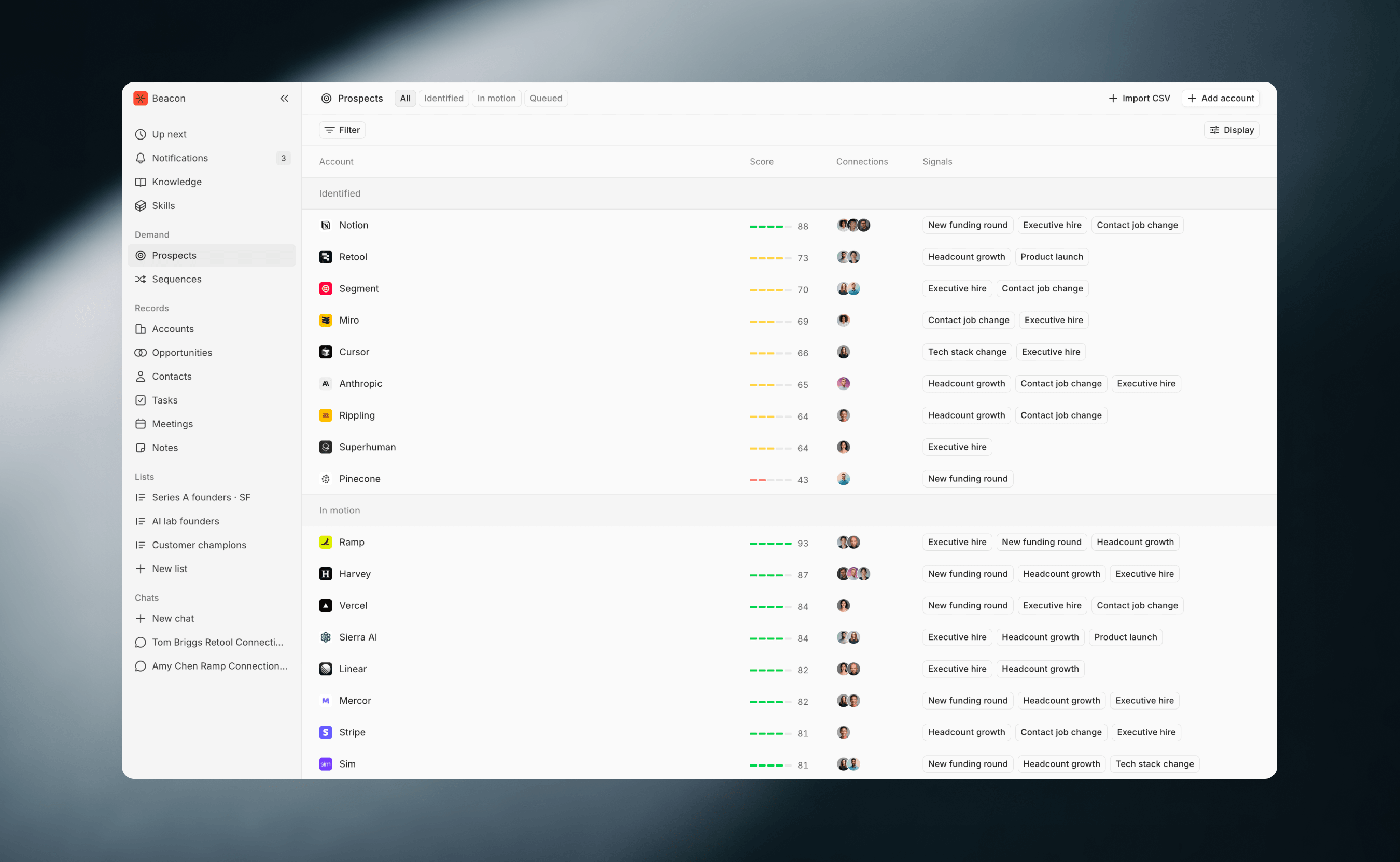Open the Filter menu
1400x862 pixels.
click(x=342, y=130)
